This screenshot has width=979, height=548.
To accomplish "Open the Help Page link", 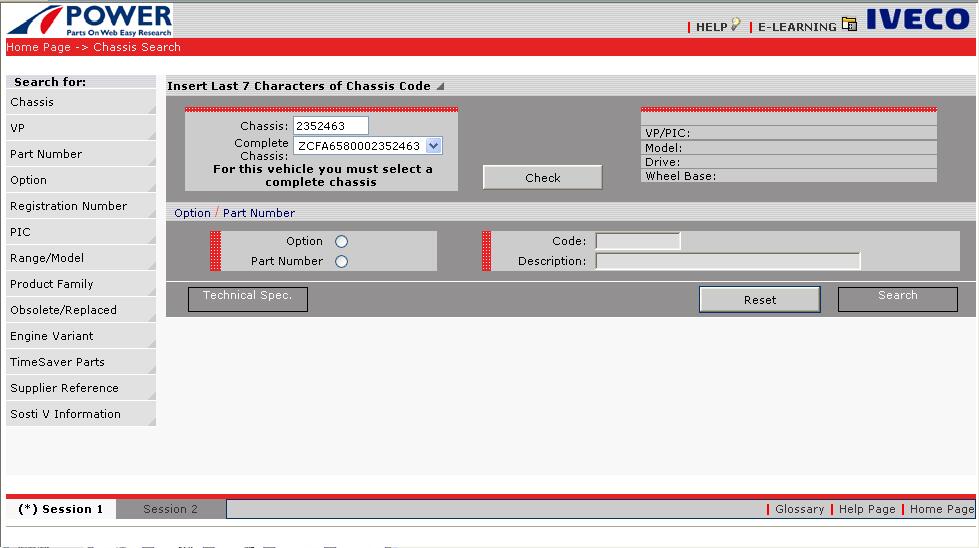I will [x=867, y=509].
